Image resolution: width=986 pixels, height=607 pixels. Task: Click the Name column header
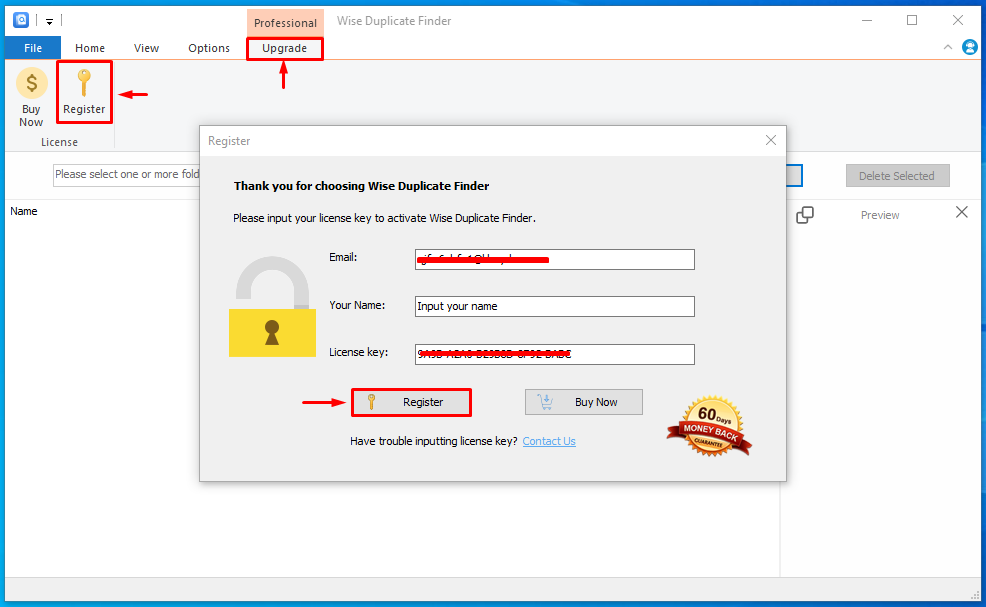[24, 211]
